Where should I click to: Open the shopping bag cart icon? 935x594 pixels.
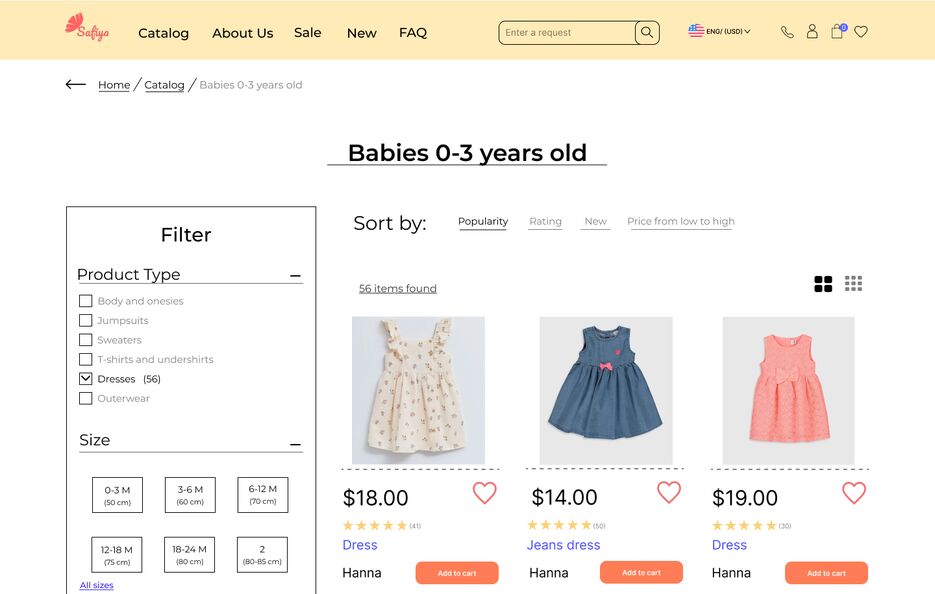coord(838,31)
